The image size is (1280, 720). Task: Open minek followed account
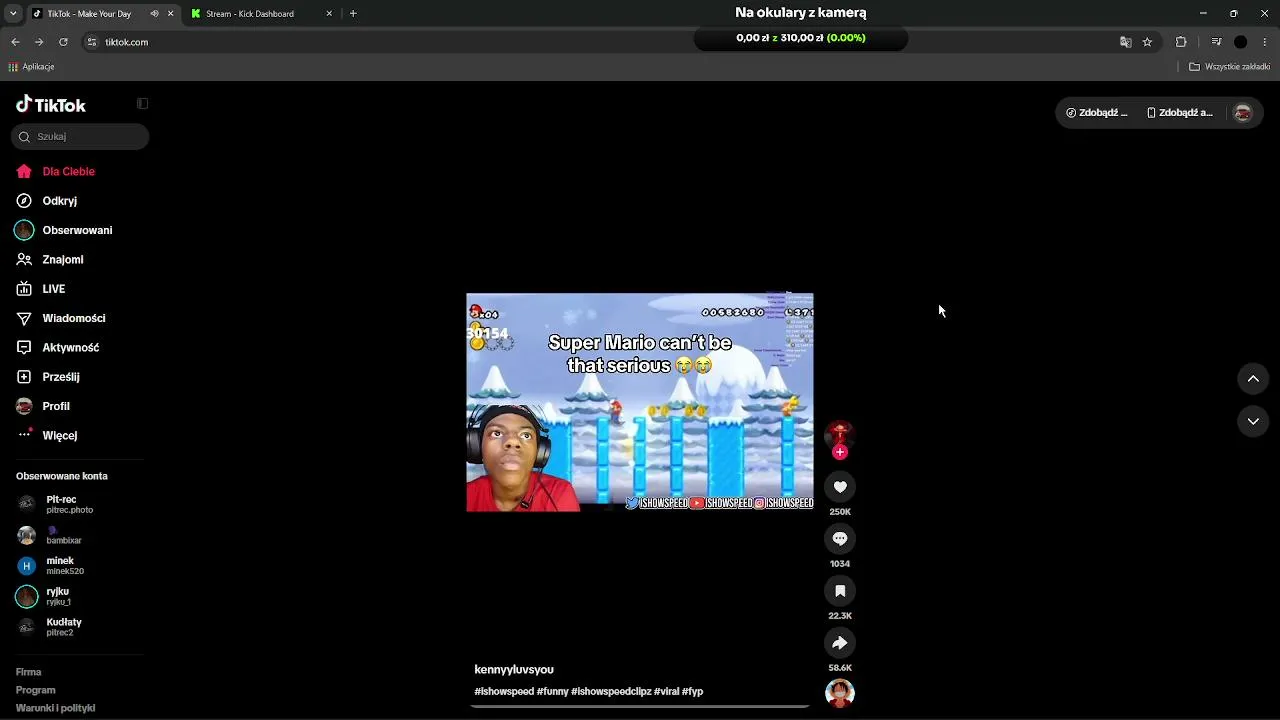(x=80, y=566)
